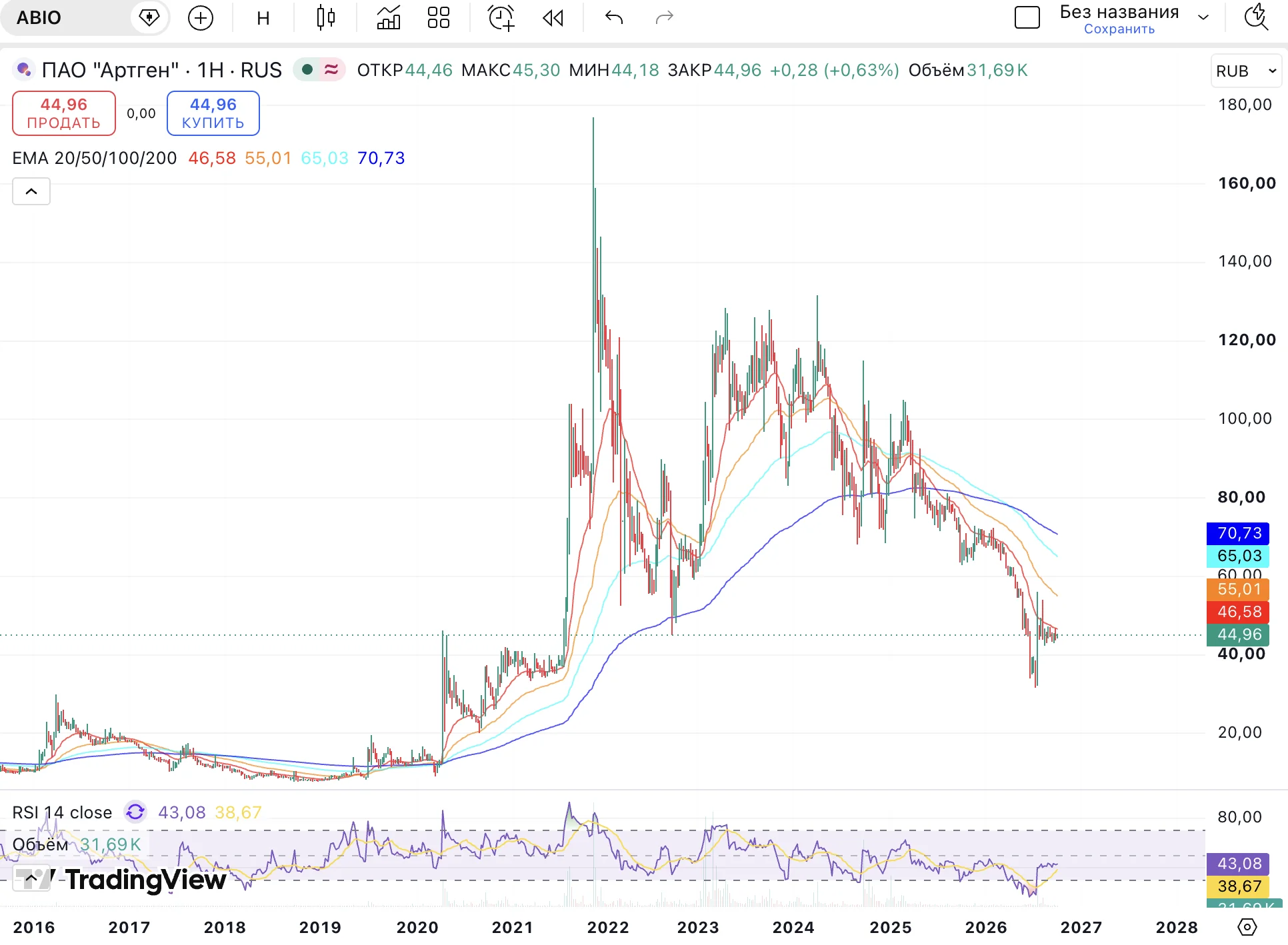Select the Объём volume indicator label
The width and height of the screenshot is (1288, 945).
click(41, 844)
